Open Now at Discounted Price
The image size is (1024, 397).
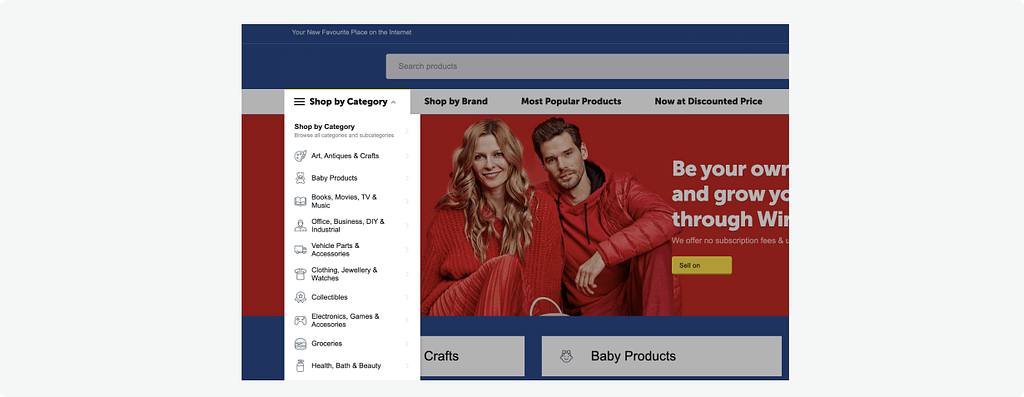pos(709,101)
